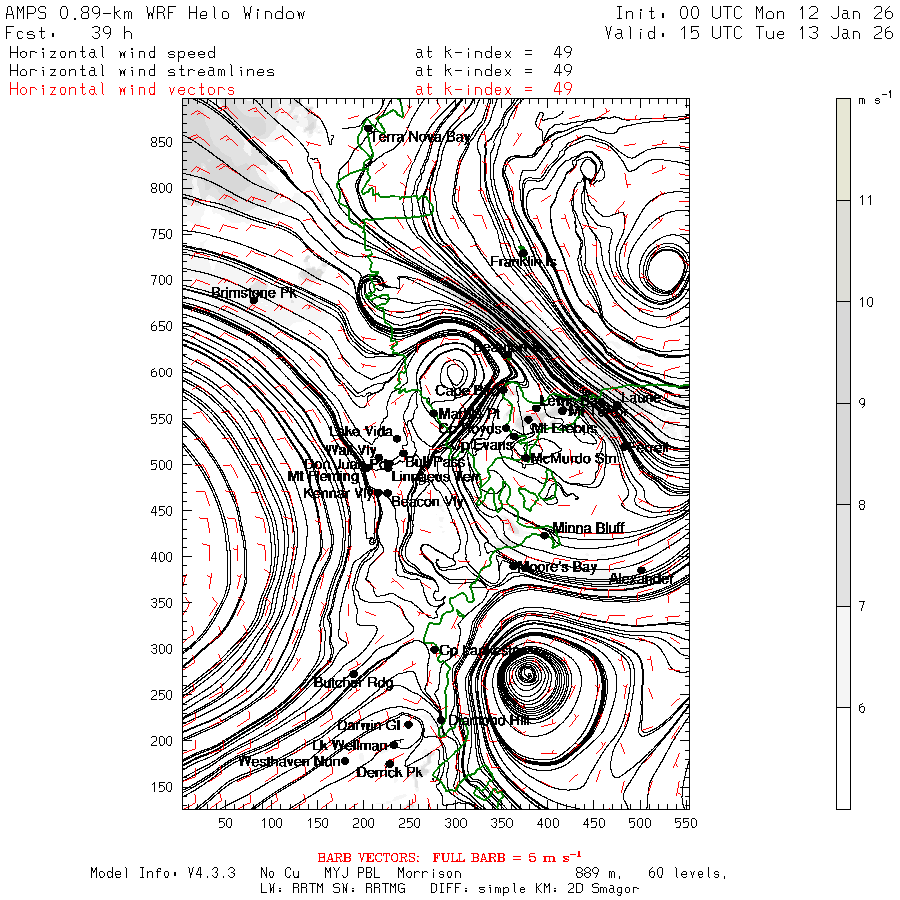Click the Butcher Rdg label
Image resolution: width=900 pixels, height=900 pixels.
coord(353,682)
